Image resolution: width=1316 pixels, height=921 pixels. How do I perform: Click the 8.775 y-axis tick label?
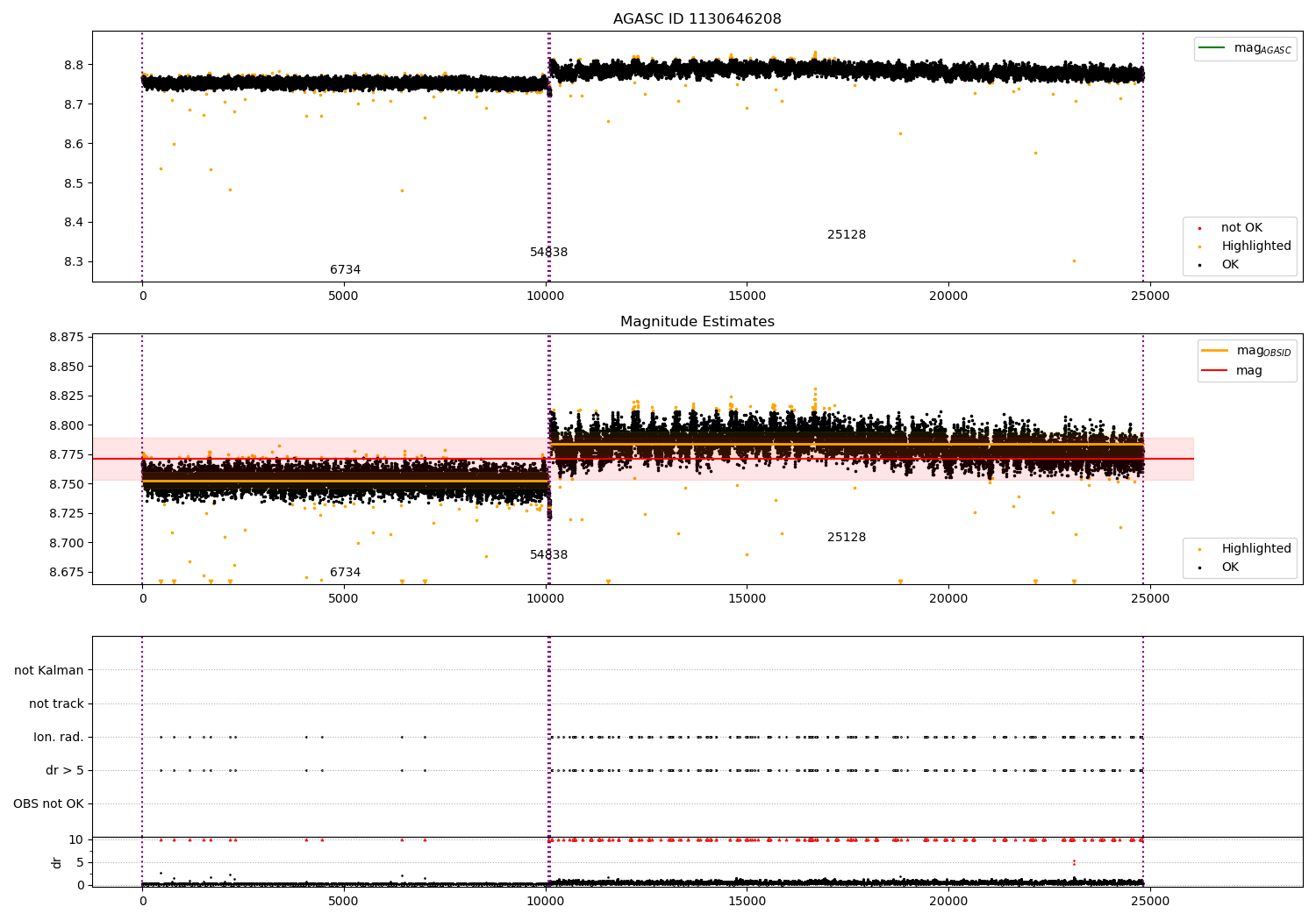tap(67, 454)
